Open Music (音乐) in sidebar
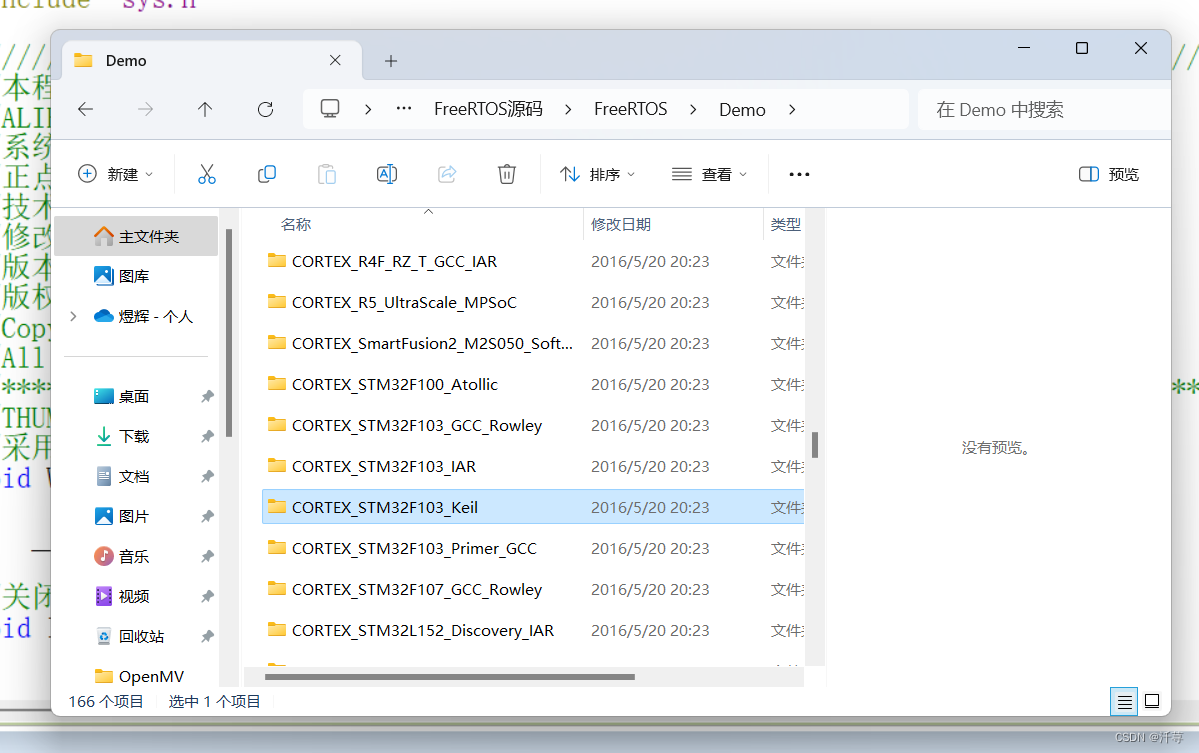This screenshot has height=753, width=1199. point(136,556)
